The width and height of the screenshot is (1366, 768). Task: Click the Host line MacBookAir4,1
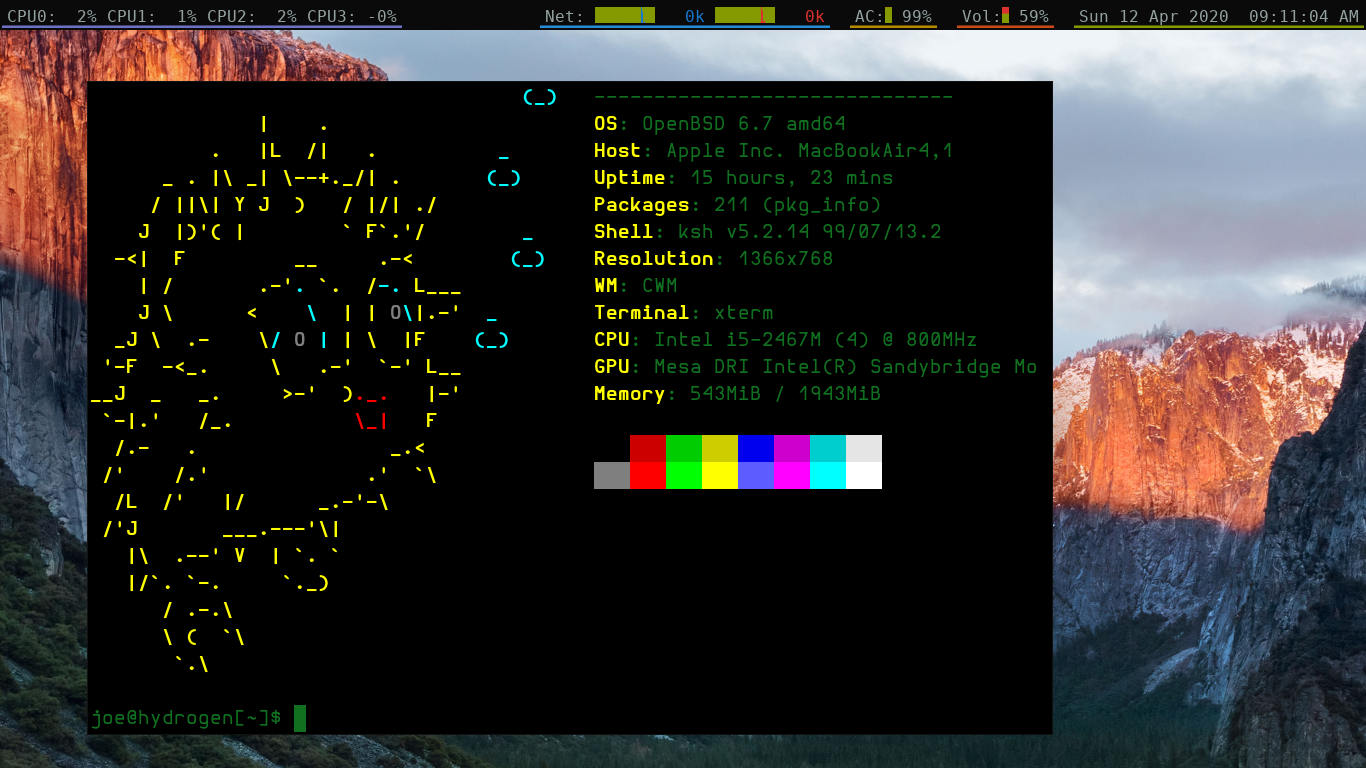[774, 151]
